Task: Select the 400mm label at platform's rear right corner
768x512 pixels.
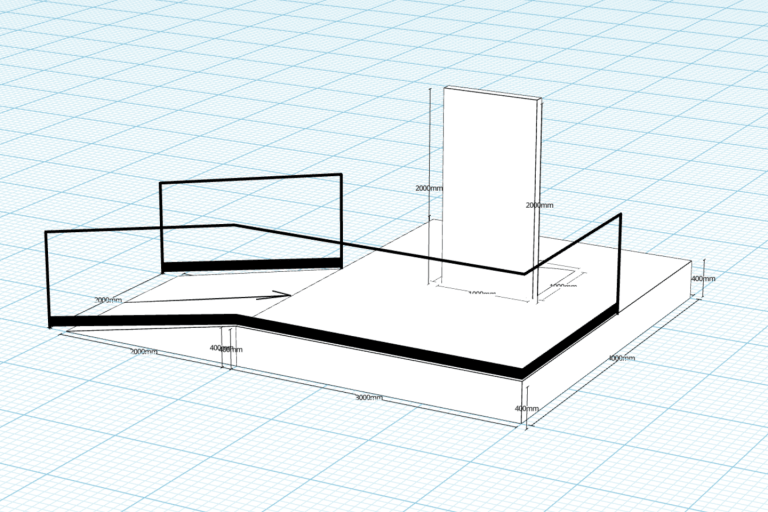Action: [703, 278]
